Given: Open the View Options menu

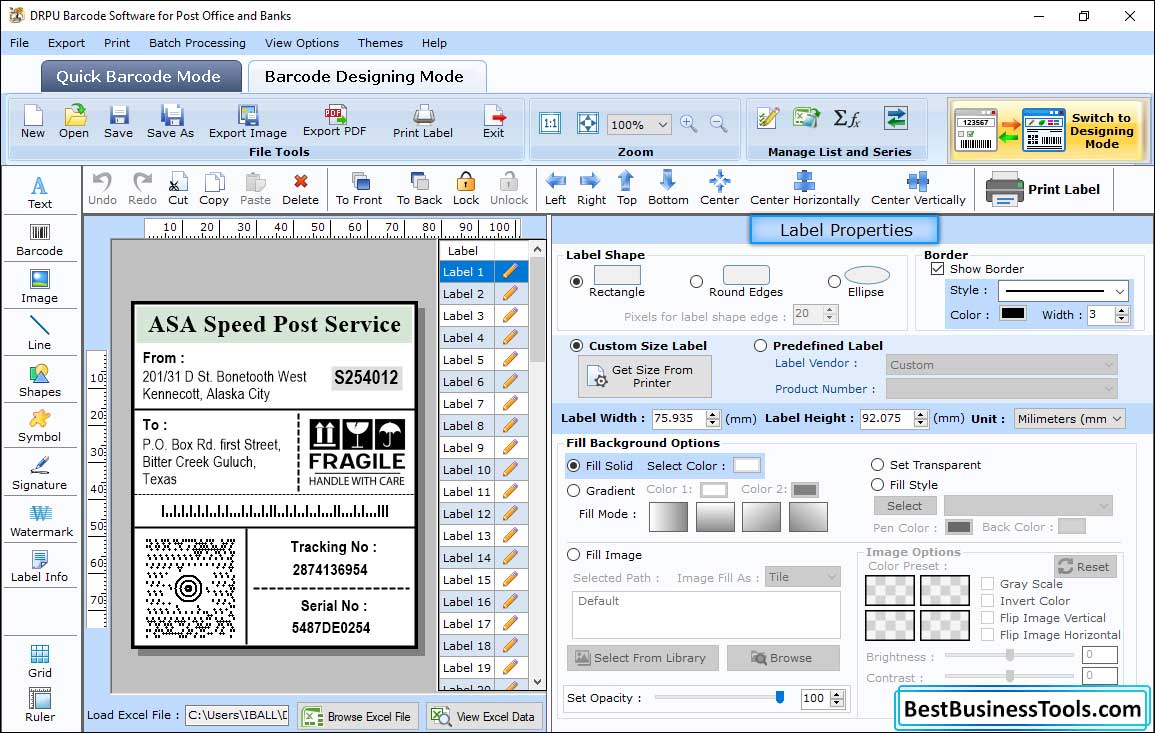Looking at the screenshot, I should [x=302, y=43].
